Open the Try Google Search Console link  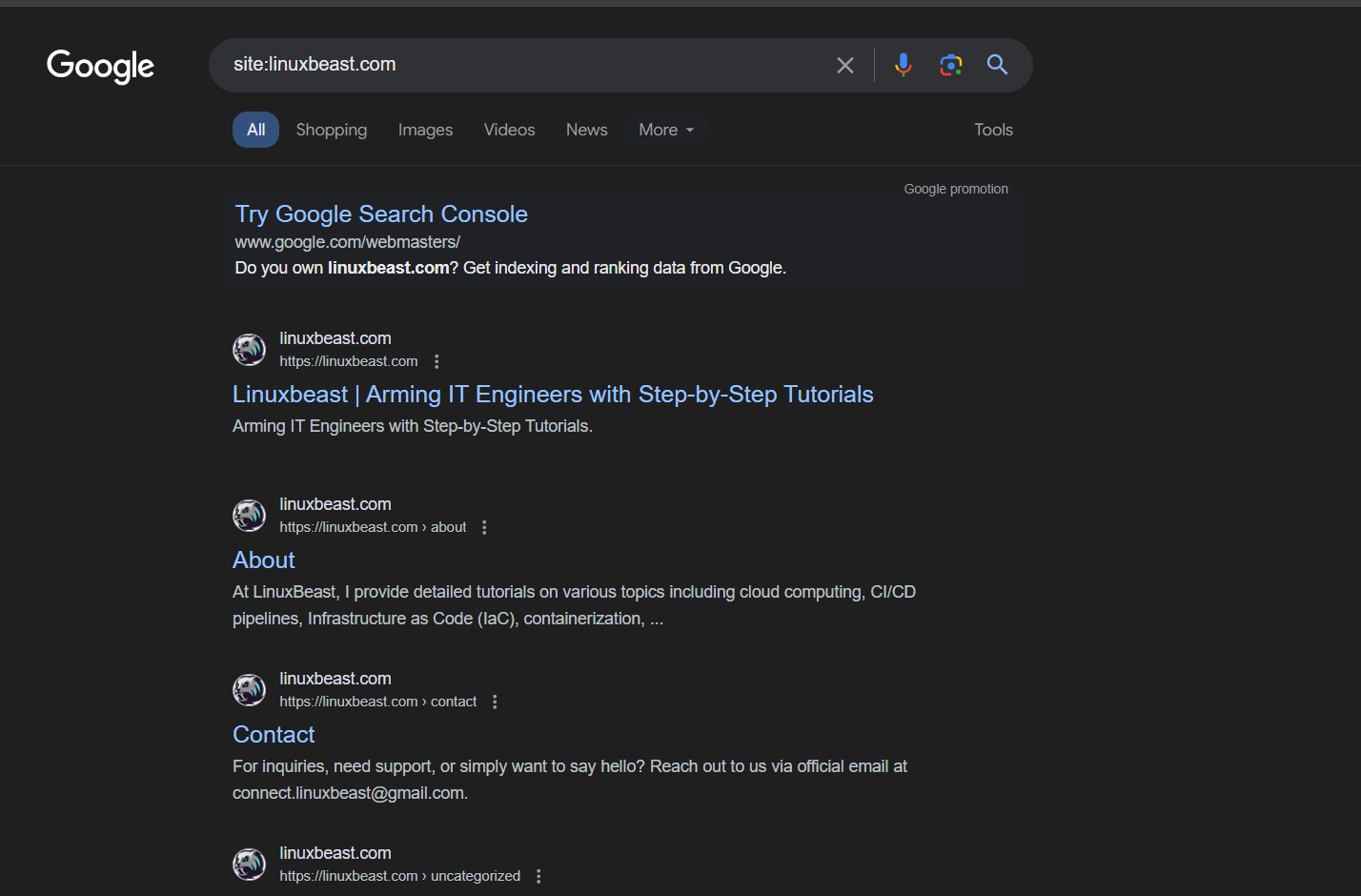click(x=381, y=214)
